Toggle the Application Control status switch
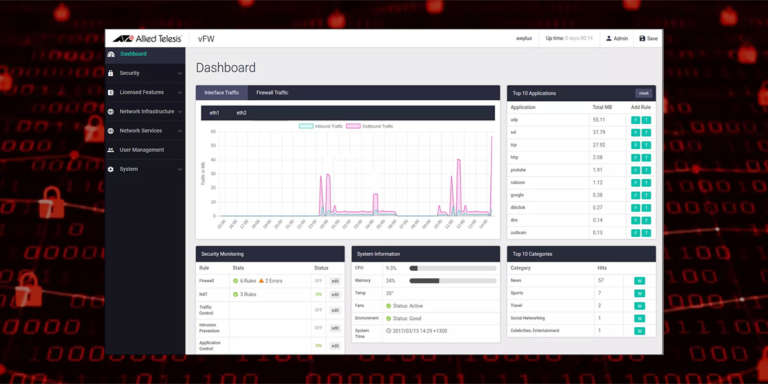768x384 pixels. (x=318, y=346)
